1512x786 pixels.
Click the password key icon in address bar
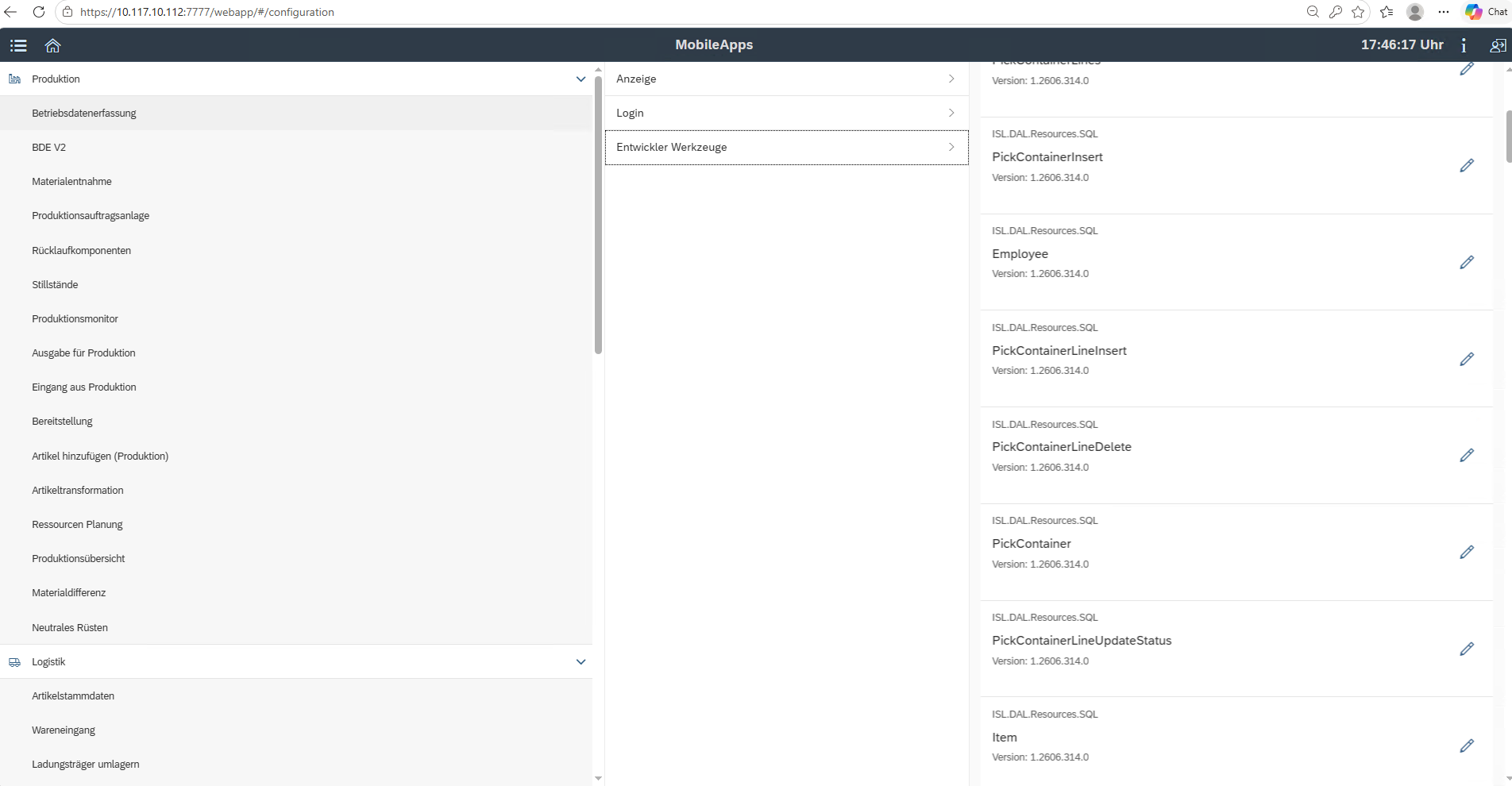pos(1336,12)
